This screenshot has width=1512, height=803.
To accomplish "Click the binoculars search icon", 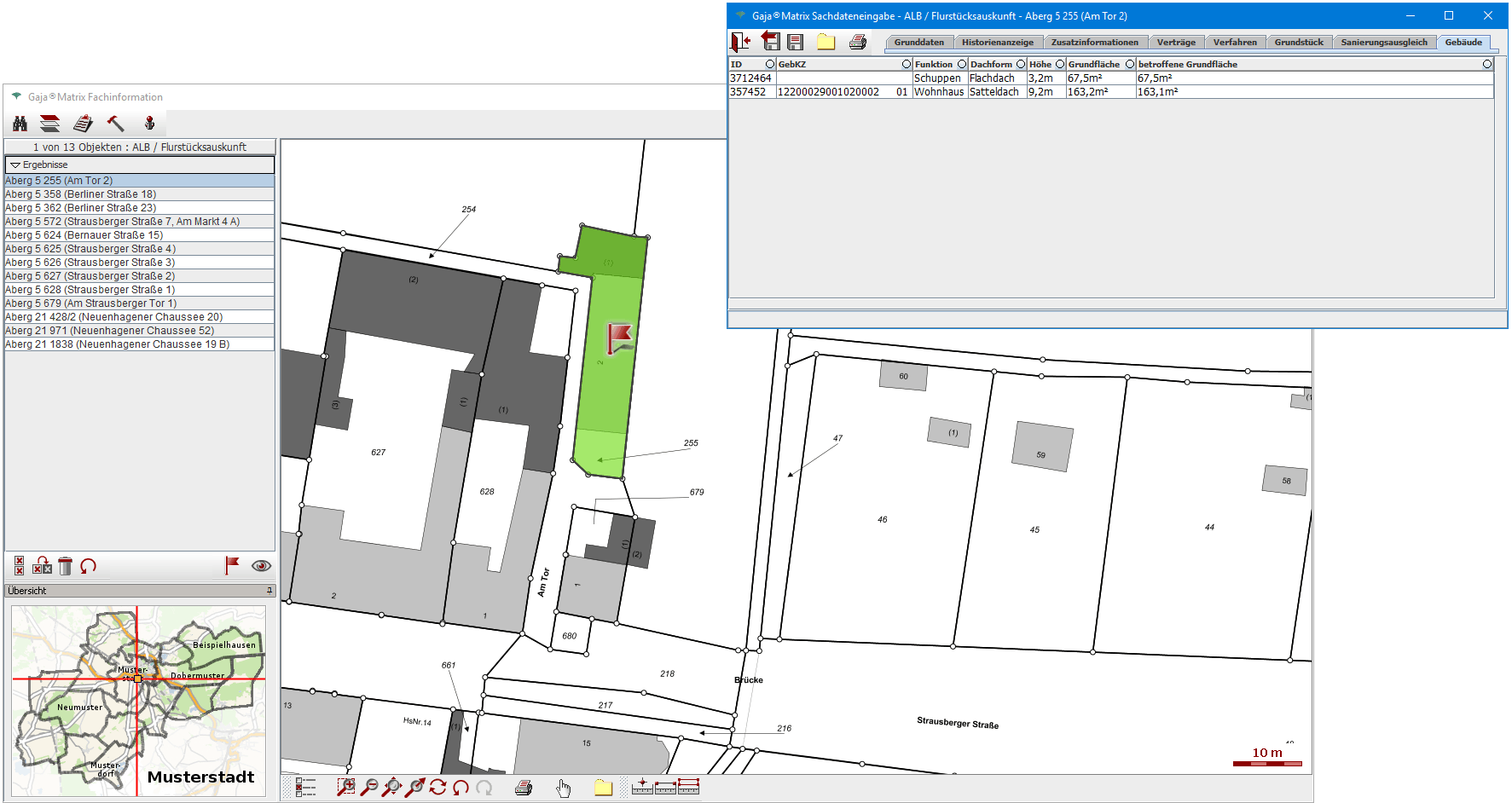I will [x=20, y=124].
